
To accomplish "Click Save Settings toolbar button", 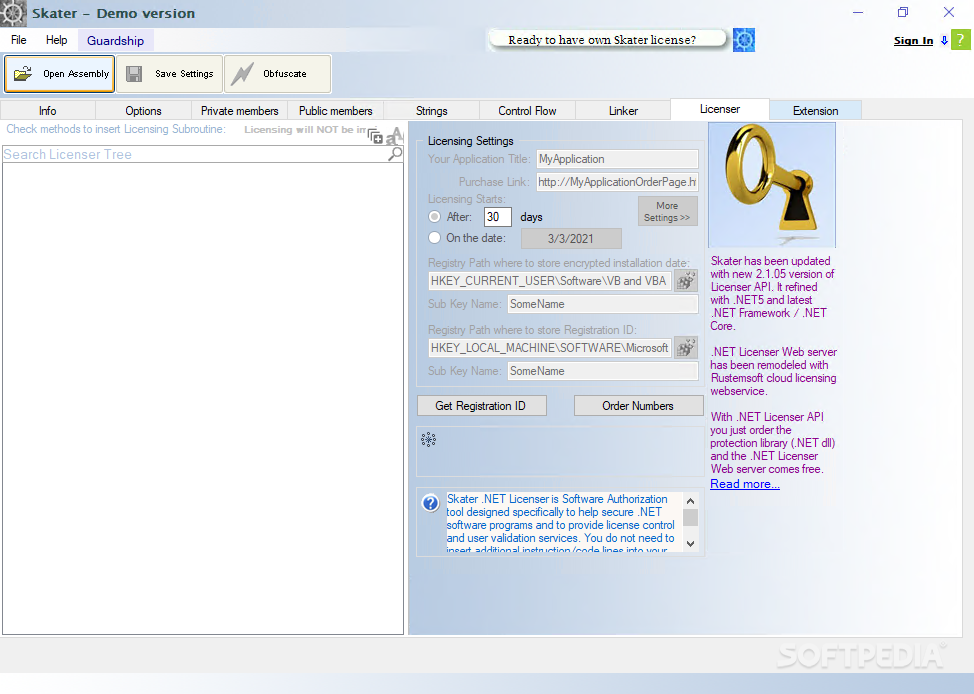I will pyautogui.click(x=169, y=74).
